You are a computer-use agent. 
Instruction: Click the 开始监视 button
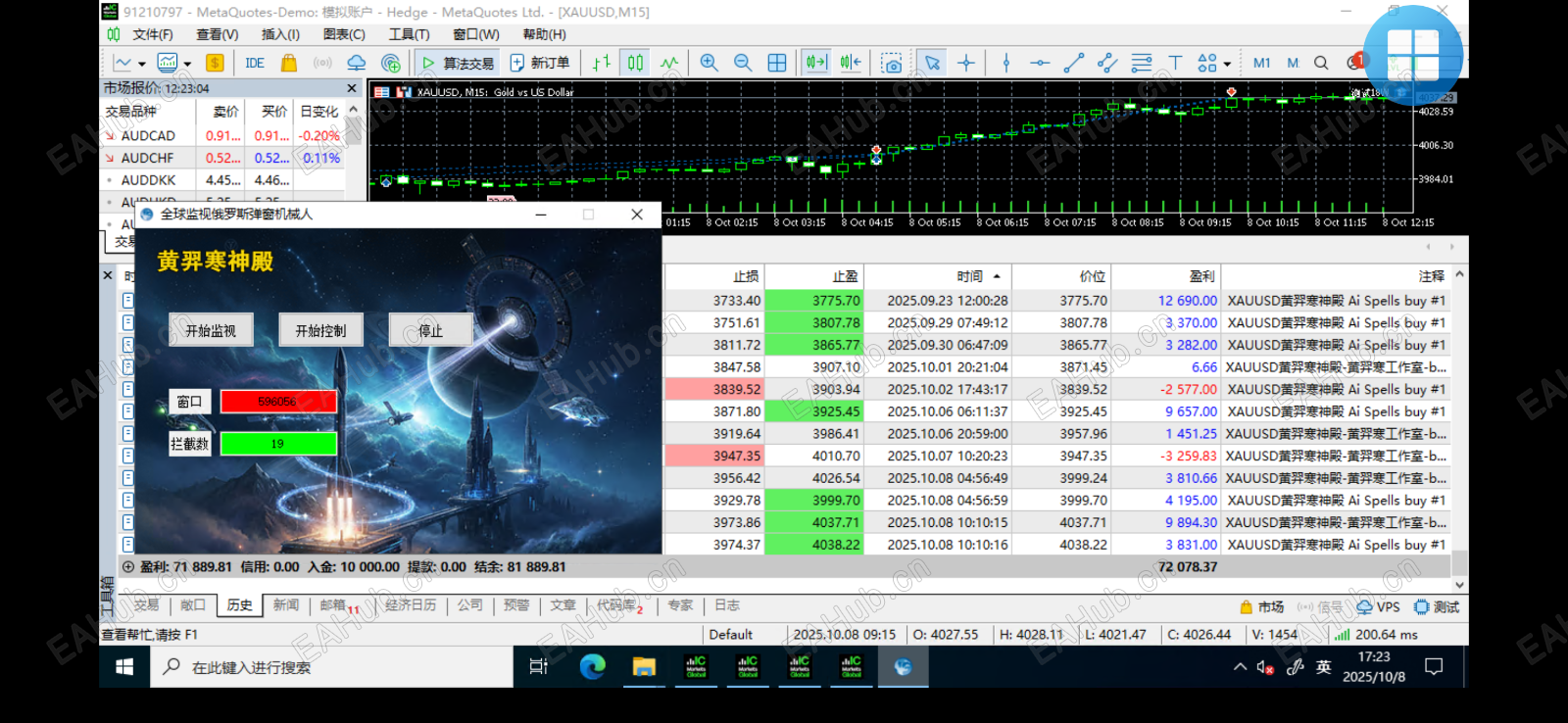click(x=211, y=330)
